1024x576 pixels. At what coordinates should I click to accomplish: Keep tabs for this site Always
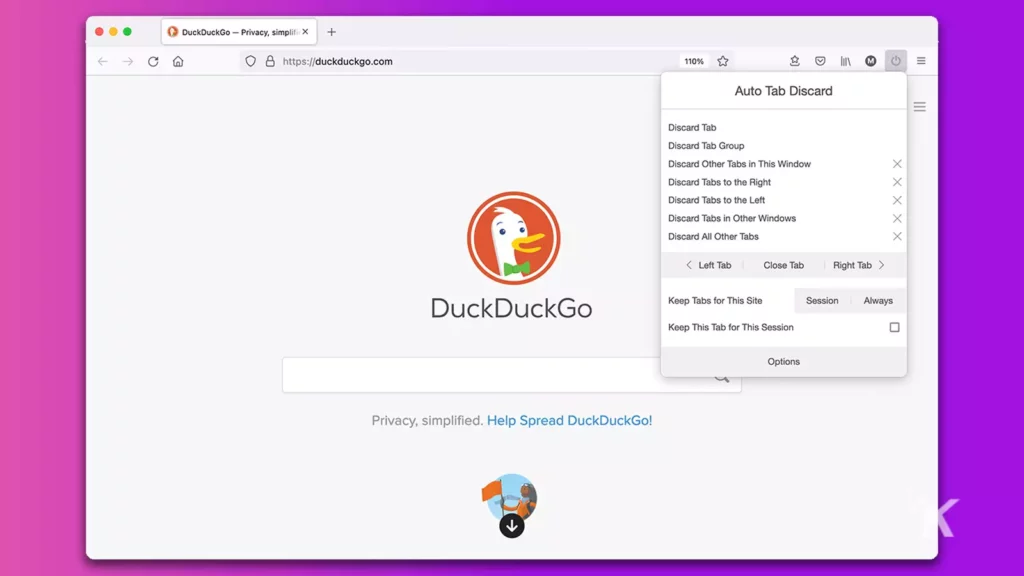pos(878,300)
